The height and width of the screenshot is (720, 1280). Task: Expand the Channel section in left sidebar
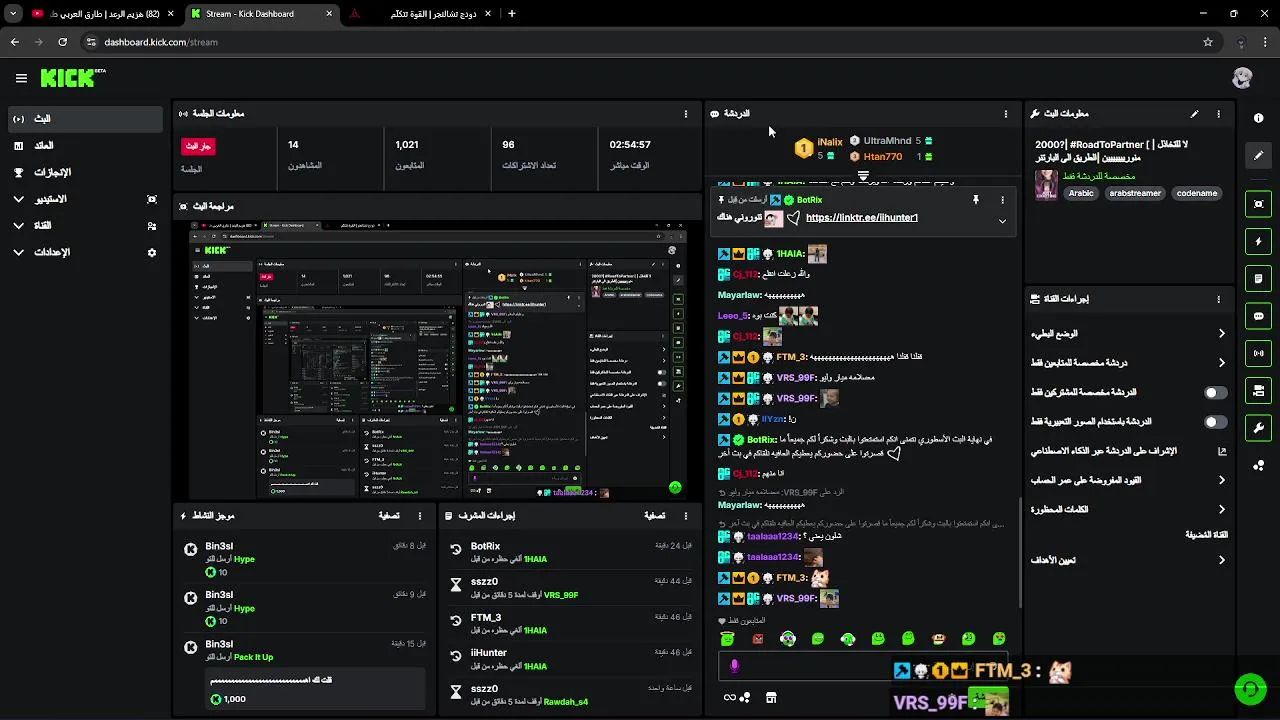tap(85, 226)
